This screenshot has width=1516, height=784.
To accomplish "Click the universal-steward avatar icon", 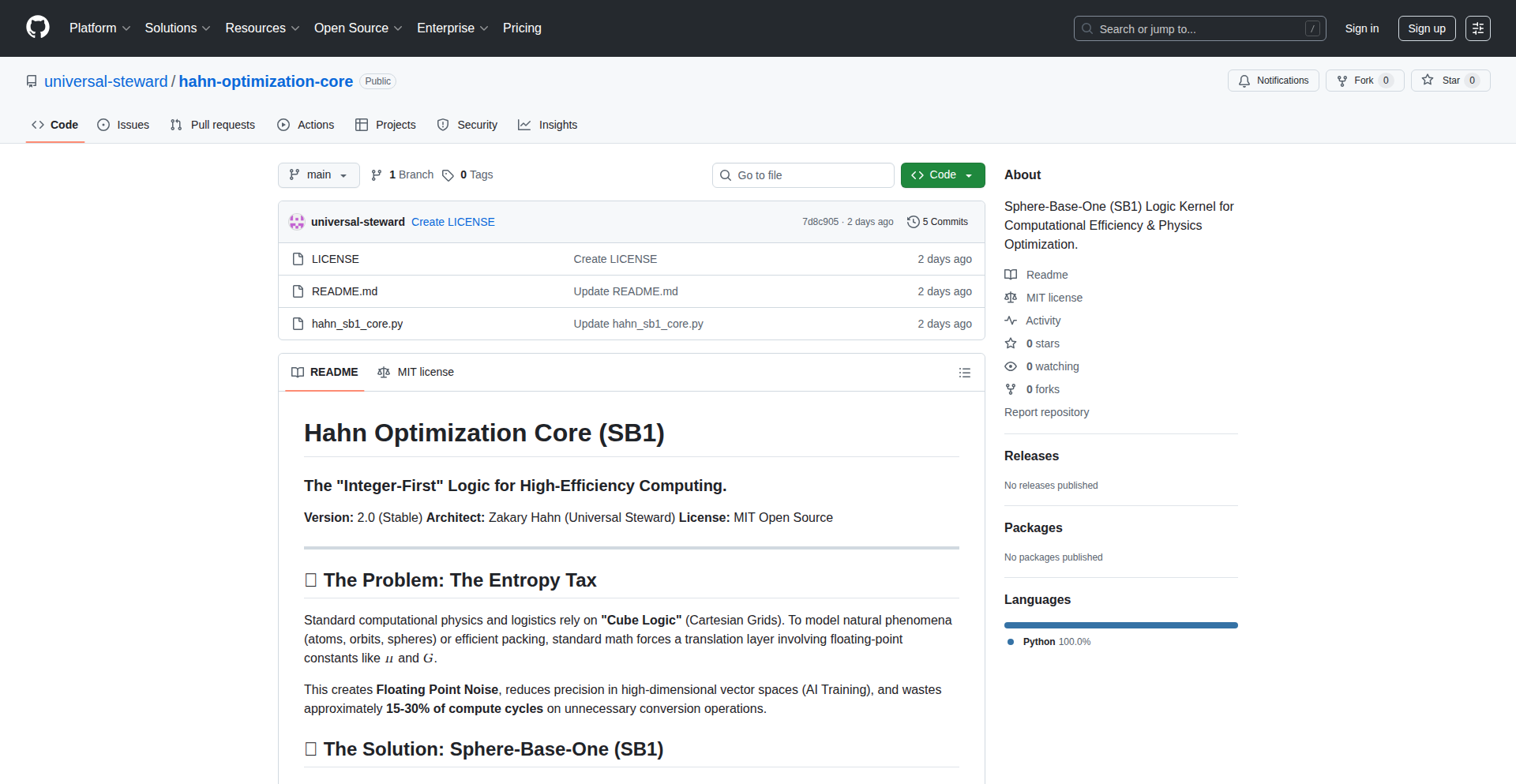I will [x=297, y=222].
